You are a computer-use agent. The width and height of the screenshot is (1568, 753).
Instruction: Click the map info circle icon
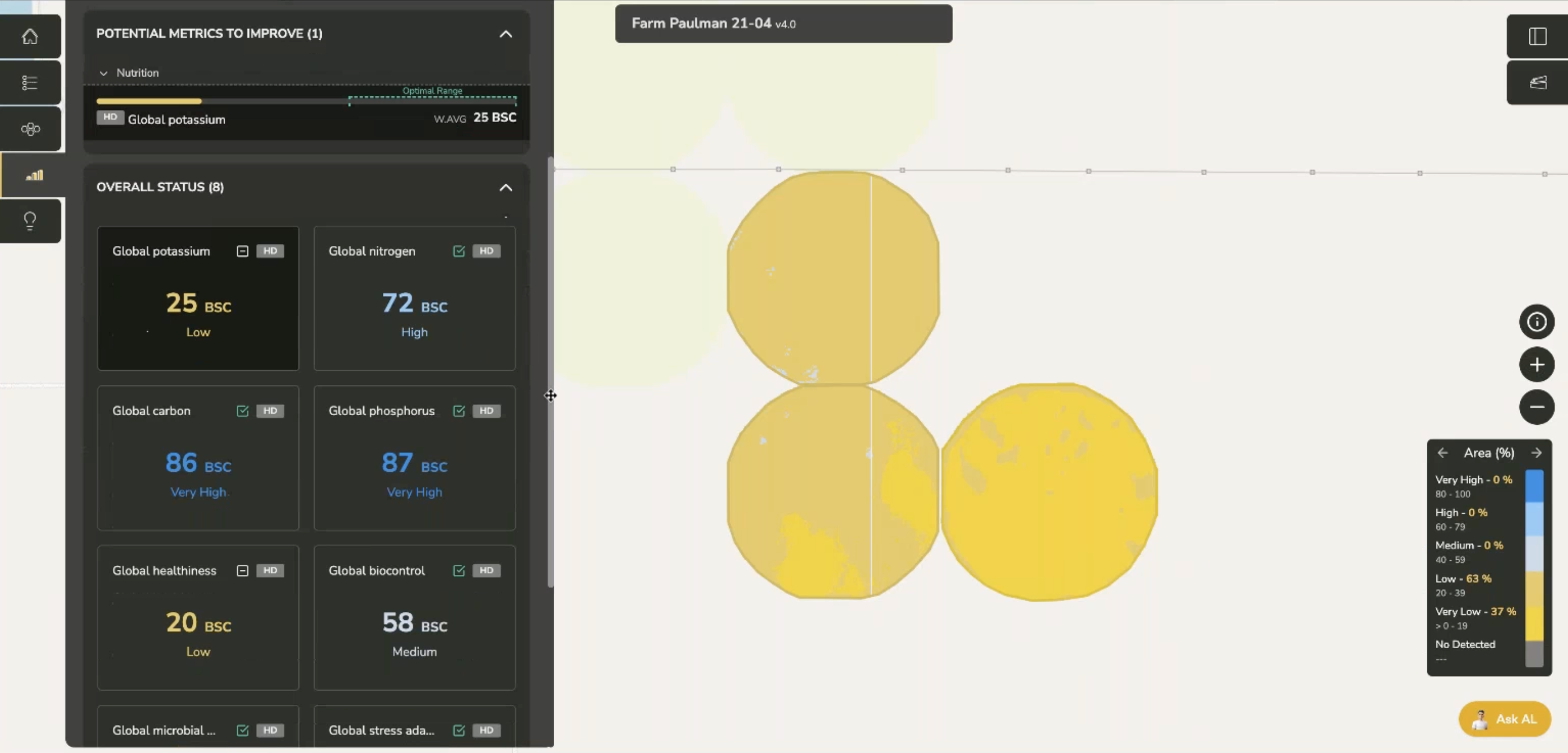[x=1536, y=321]
